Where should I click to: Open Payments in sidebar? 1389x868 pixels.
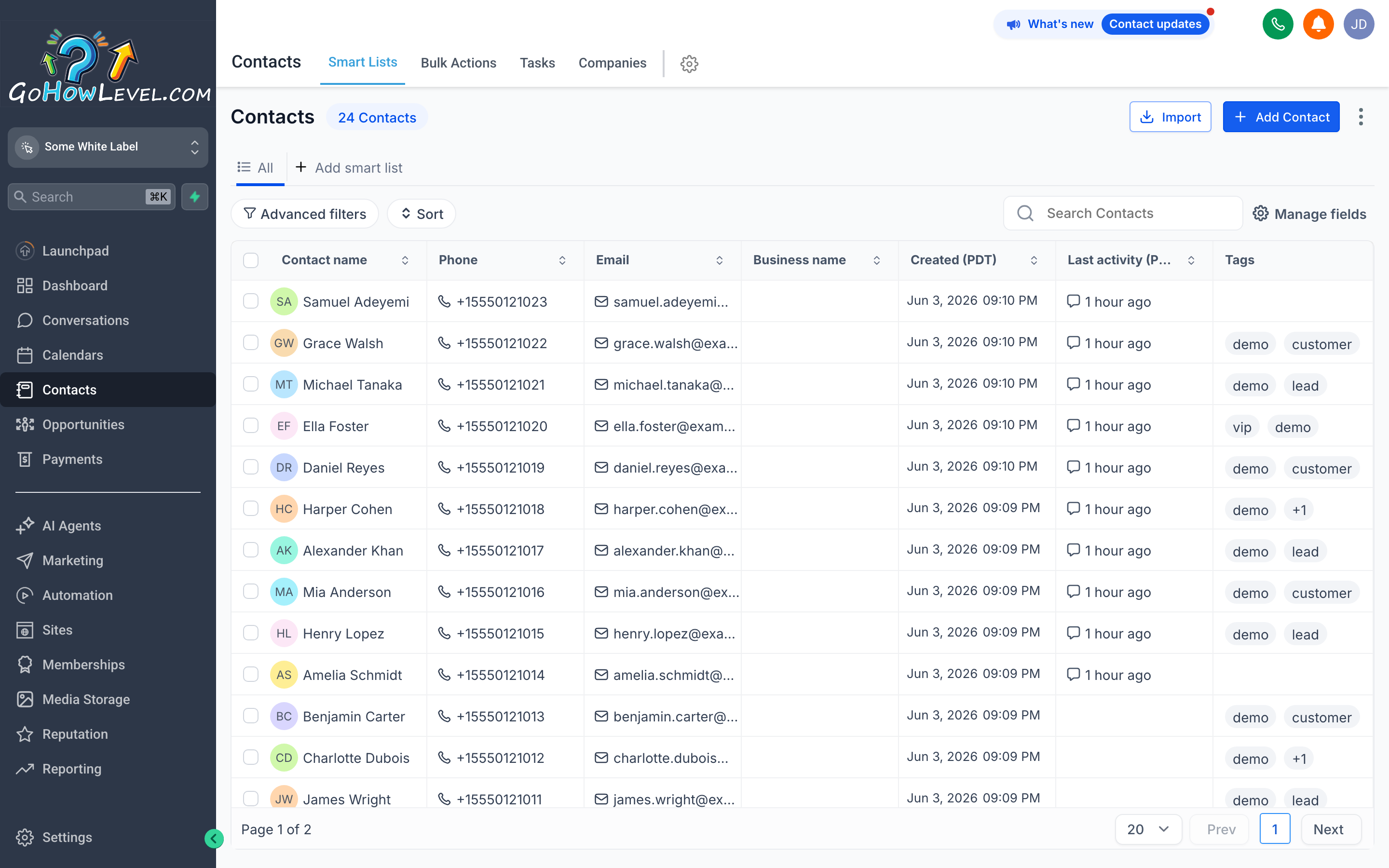click(108, 459)
